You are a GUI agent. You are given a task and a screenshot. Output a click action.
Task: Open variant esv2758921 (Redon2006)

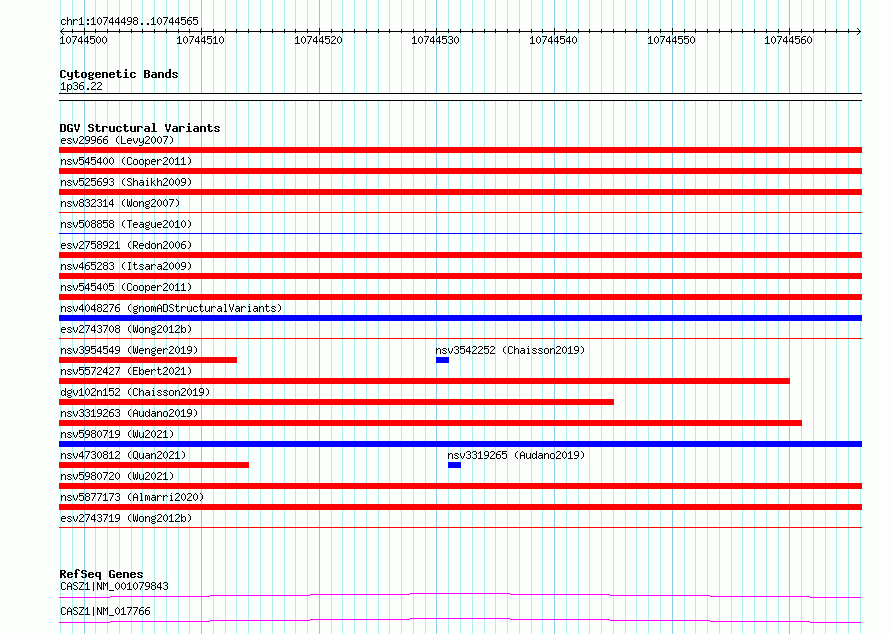point(126,245)
